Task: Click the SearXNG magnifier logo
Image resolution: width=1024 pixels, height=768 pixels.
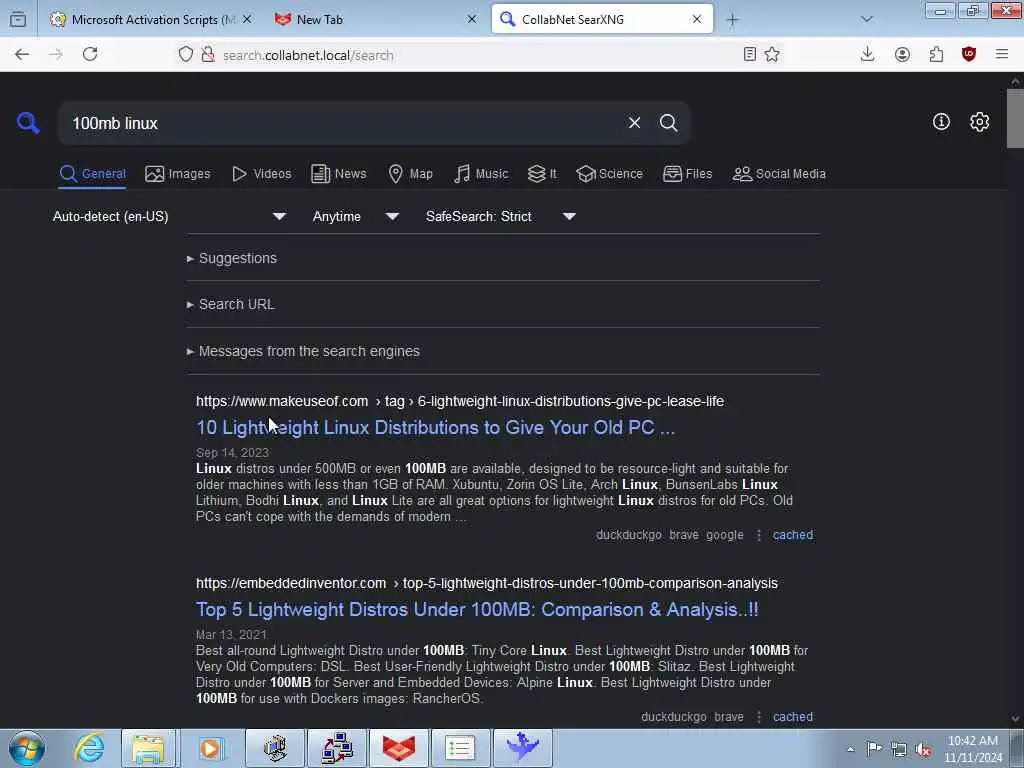Action: pos(28,122)
